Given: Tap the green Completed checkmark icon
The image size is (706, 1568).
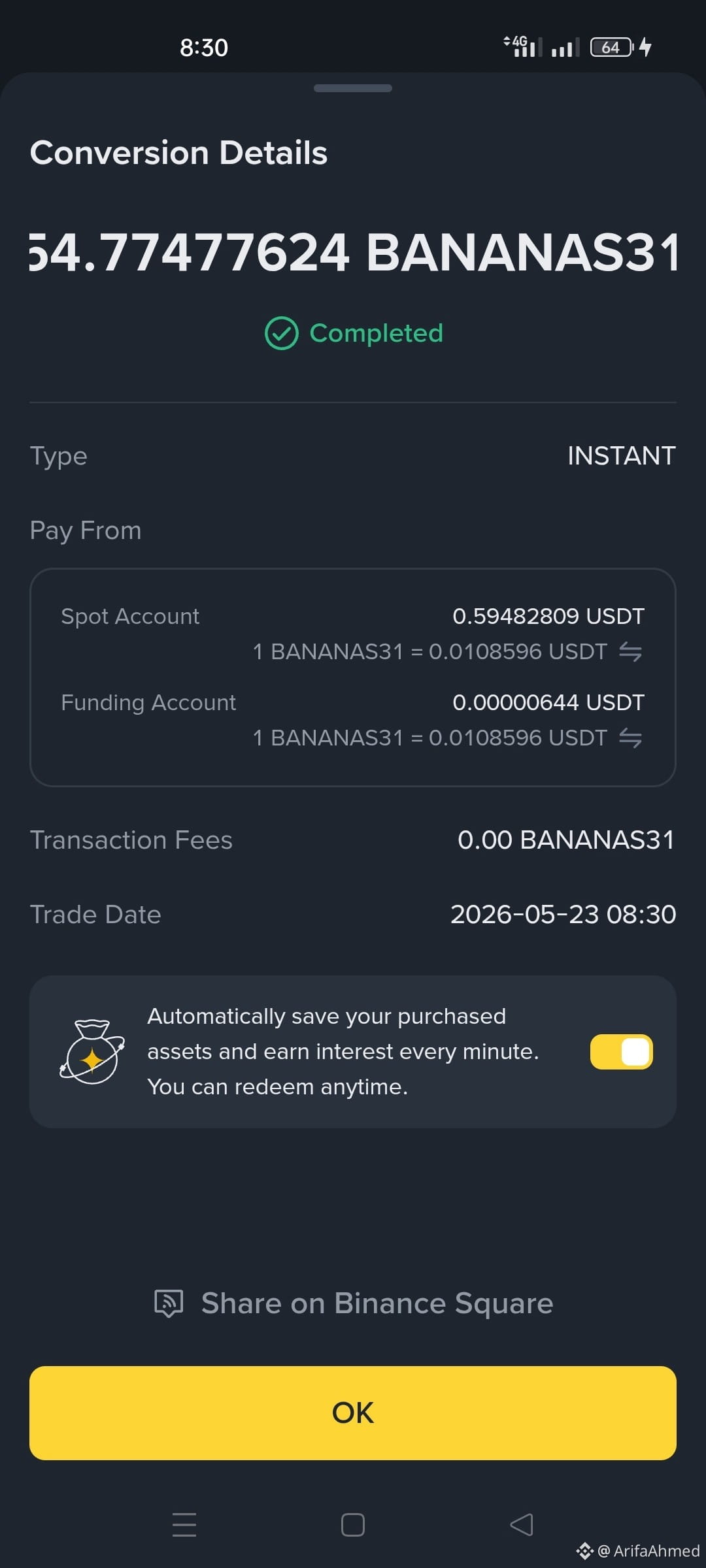Looking at the screenshot, I should [281, 333].
